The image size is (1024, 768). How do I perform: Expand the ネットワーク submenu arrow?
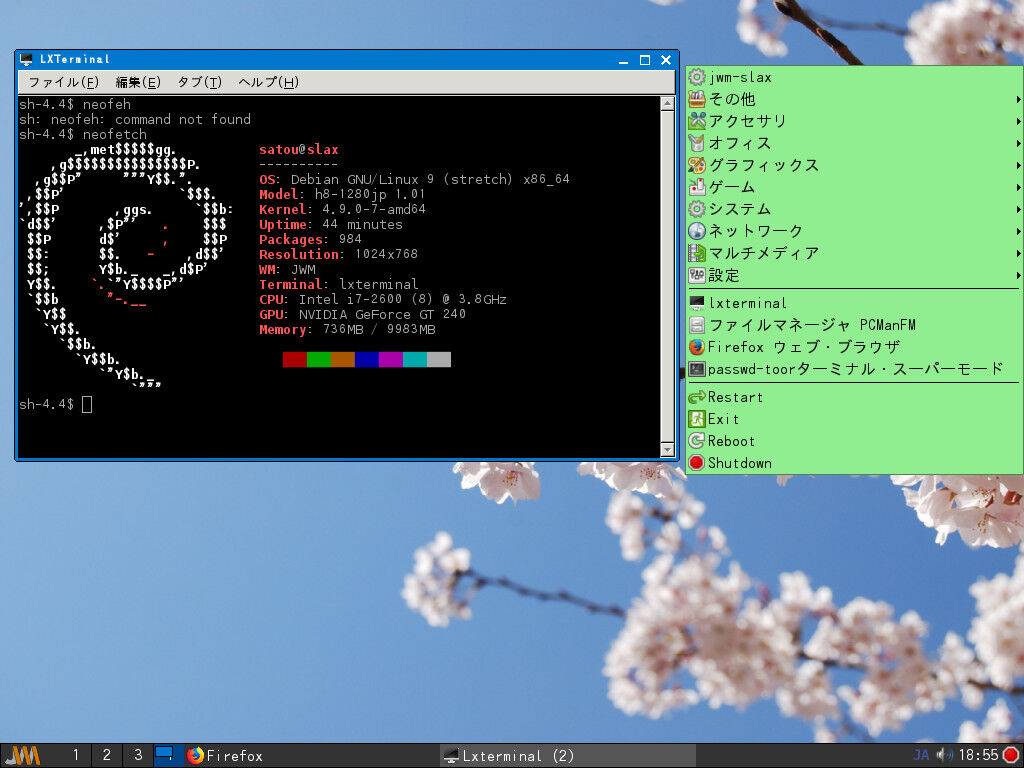click(1018, 231)
